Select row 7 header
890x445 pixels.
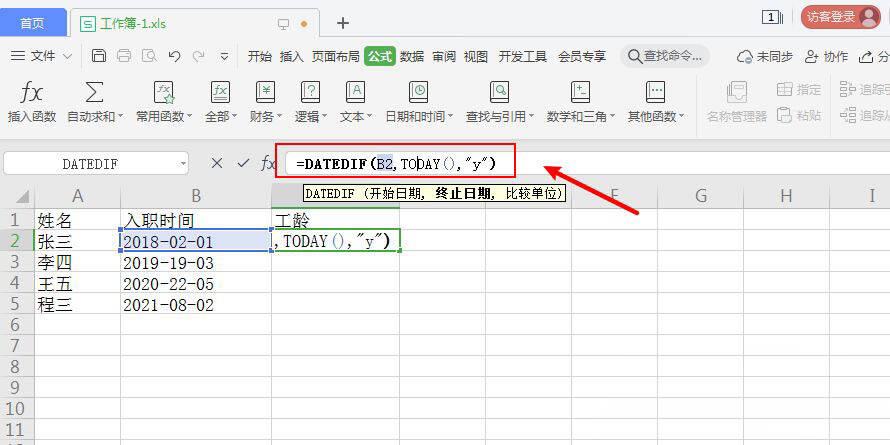coord(17,346)
